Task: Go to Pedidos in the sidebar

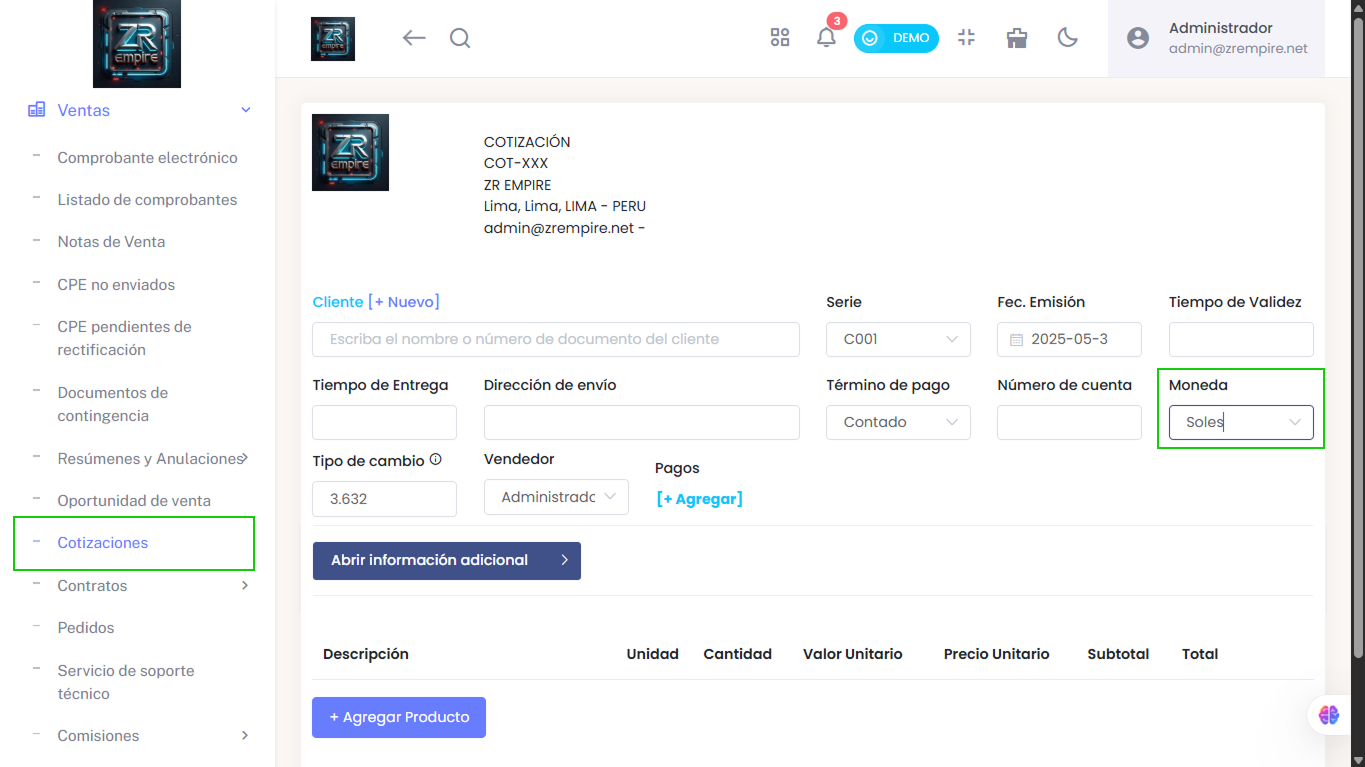Action: click(x=86, y=628)
